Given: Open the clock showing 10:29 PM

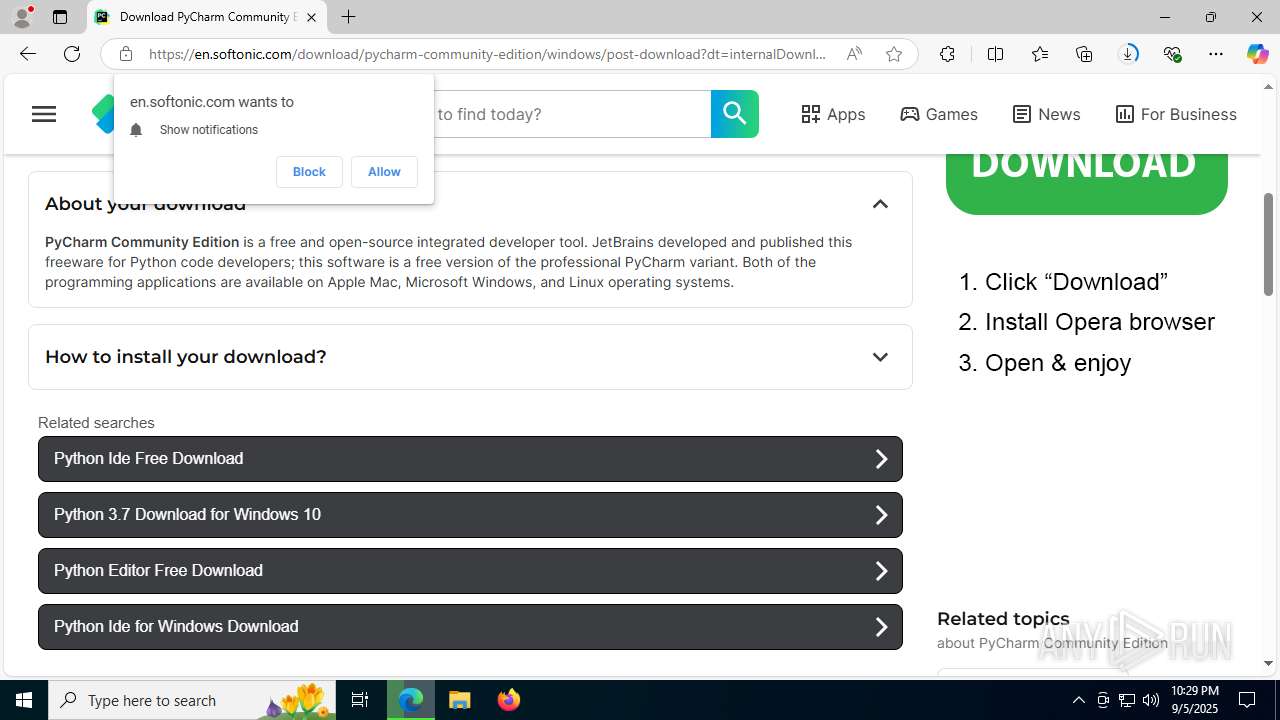Looking at the screenshot, I should click(x=1194, y=700).
